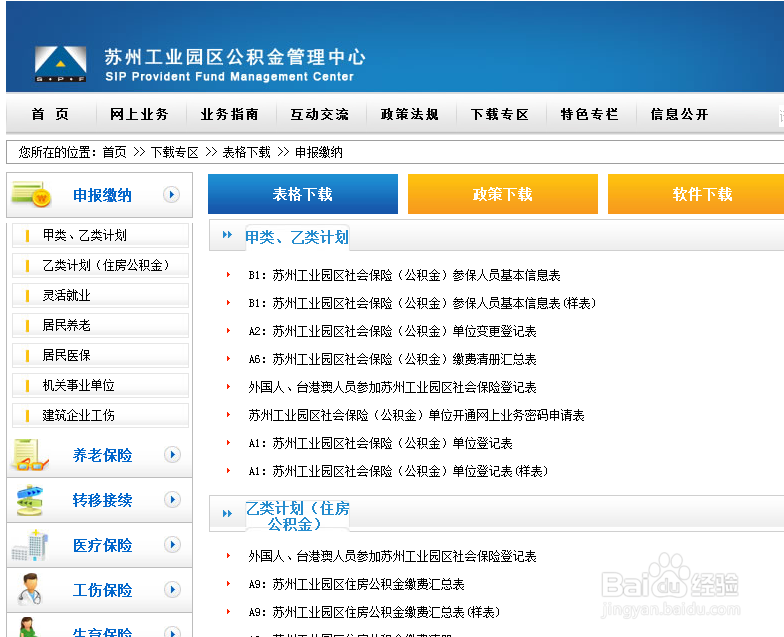
Task: Download B1 参保人员基本信息表(样表)
Action: (422, 303)
